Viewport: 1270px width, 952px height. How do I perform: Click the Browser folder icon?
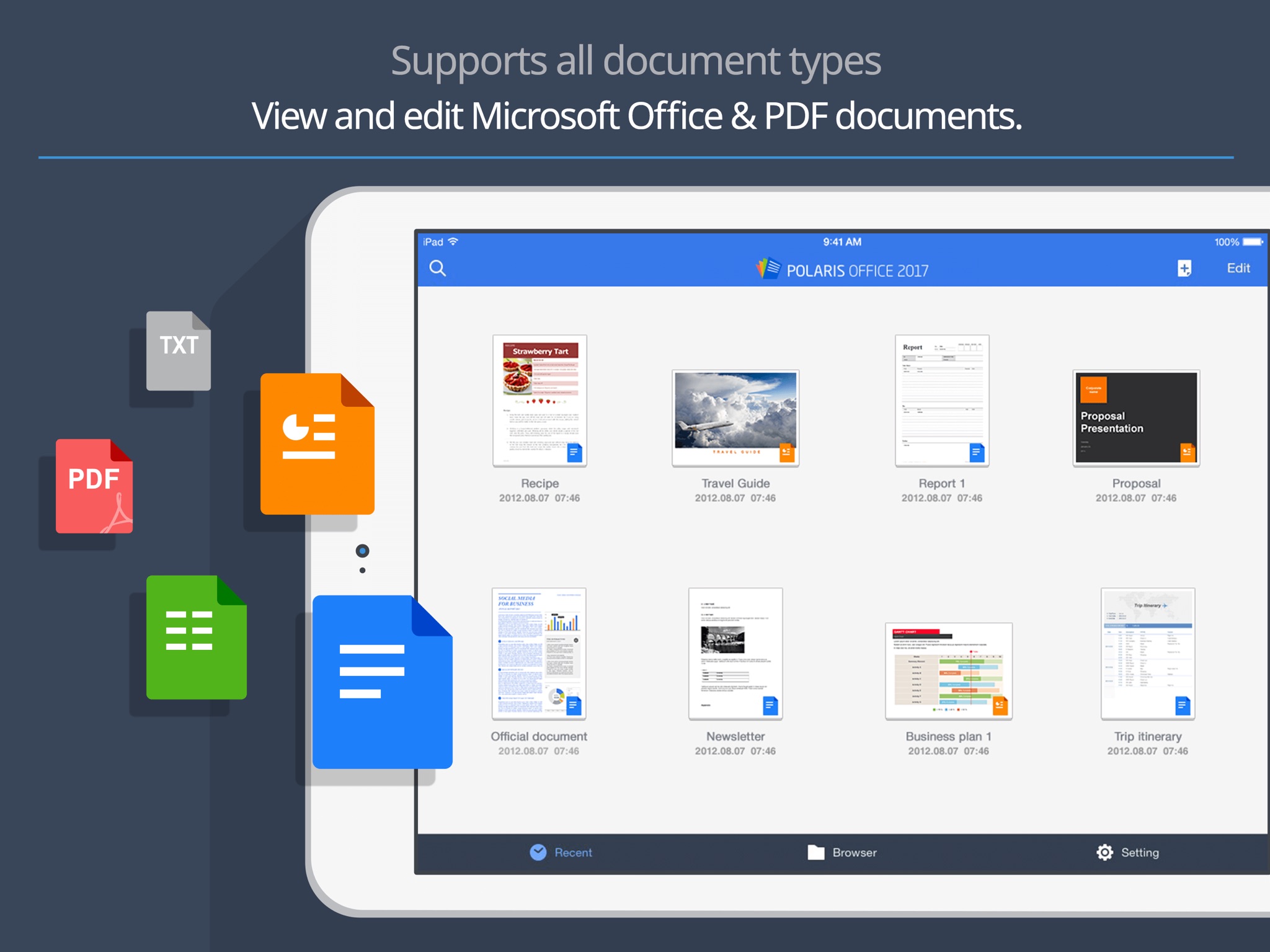click(x=816, y=852)
